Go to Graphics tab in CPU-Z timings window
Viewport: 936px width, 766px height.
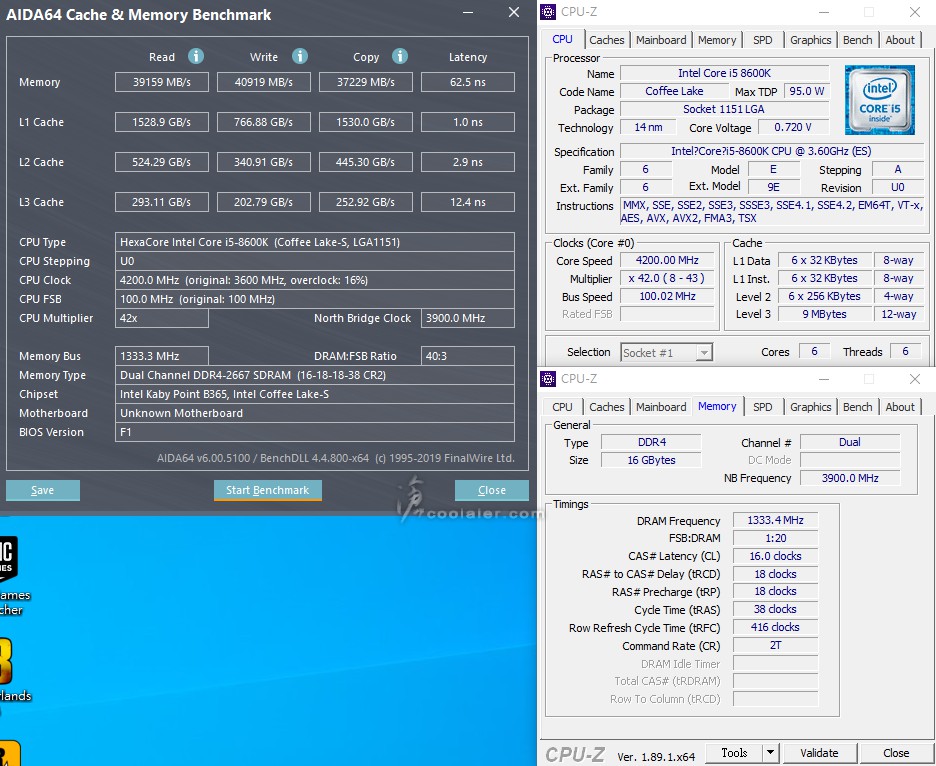(x=811, y=407)
